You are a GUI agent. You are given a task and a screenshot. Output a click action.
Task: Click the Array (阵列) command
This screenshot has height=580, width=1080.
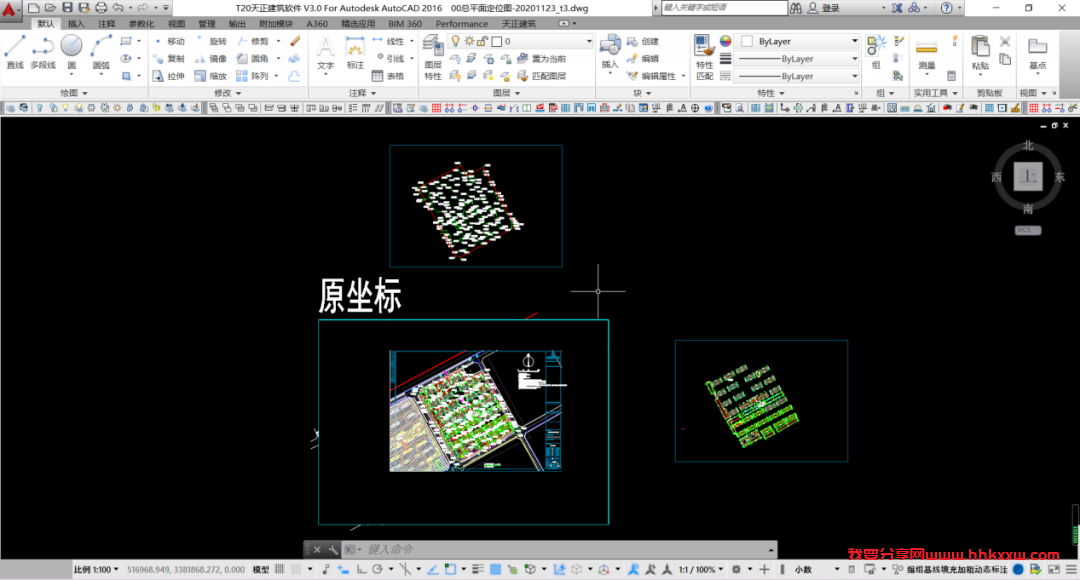pos(253,76)
